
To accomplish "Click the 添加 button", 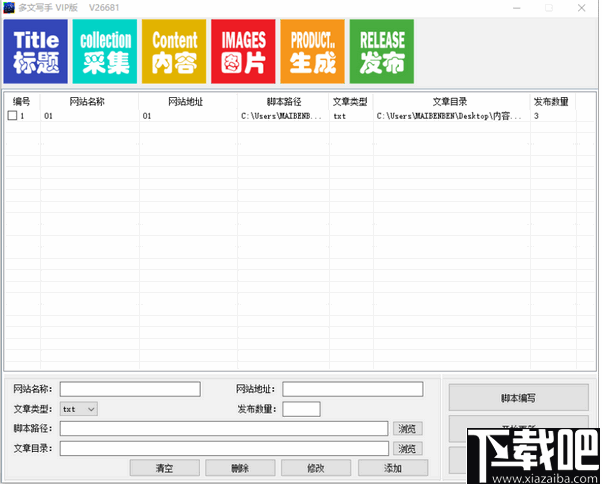I will point(393,468).
